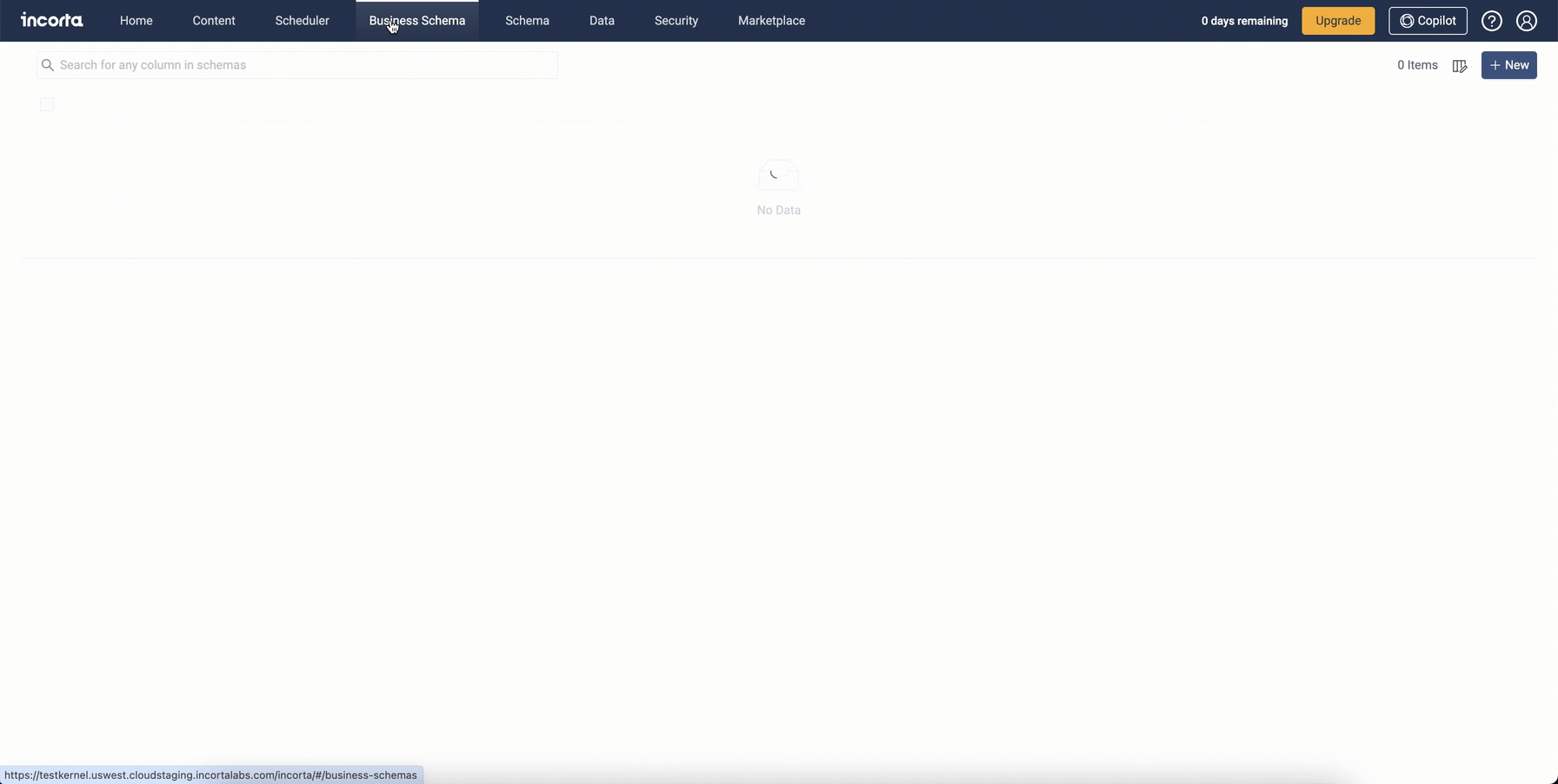Open the Home tab

pyautogui.click(x=136, y=21)
